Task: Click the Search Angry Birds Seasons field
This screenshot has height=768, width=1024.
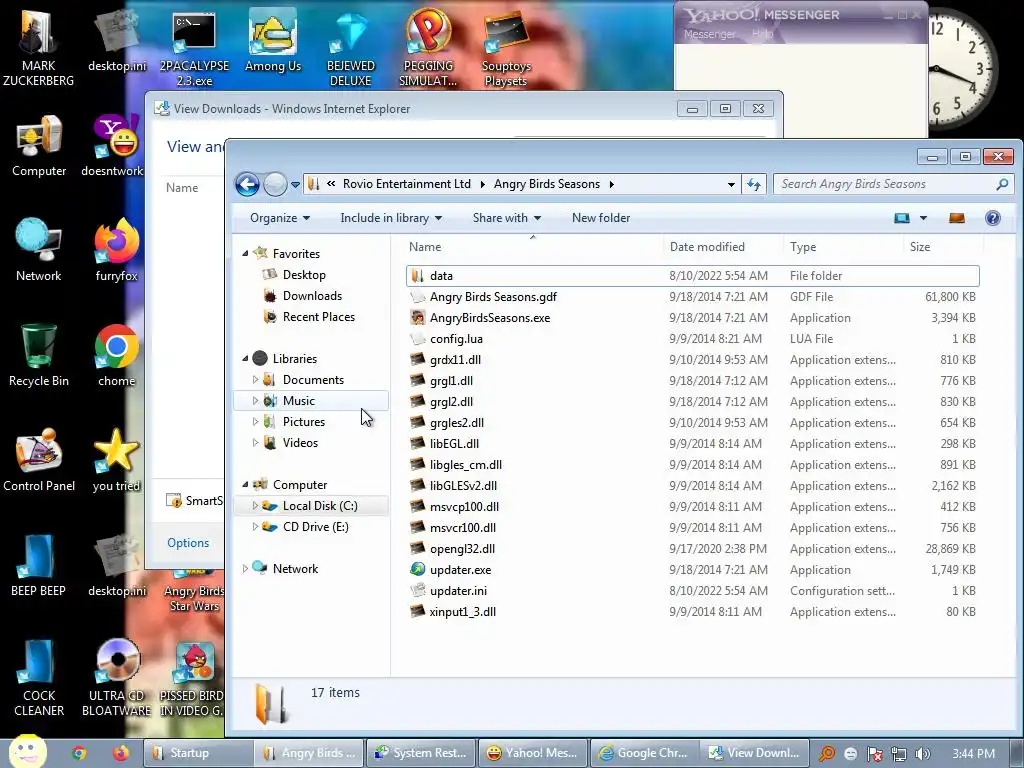Action: [893, 184]
